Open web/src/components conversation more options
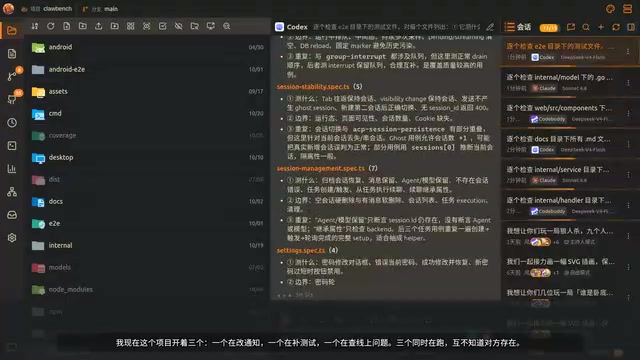 pos(628,113)
